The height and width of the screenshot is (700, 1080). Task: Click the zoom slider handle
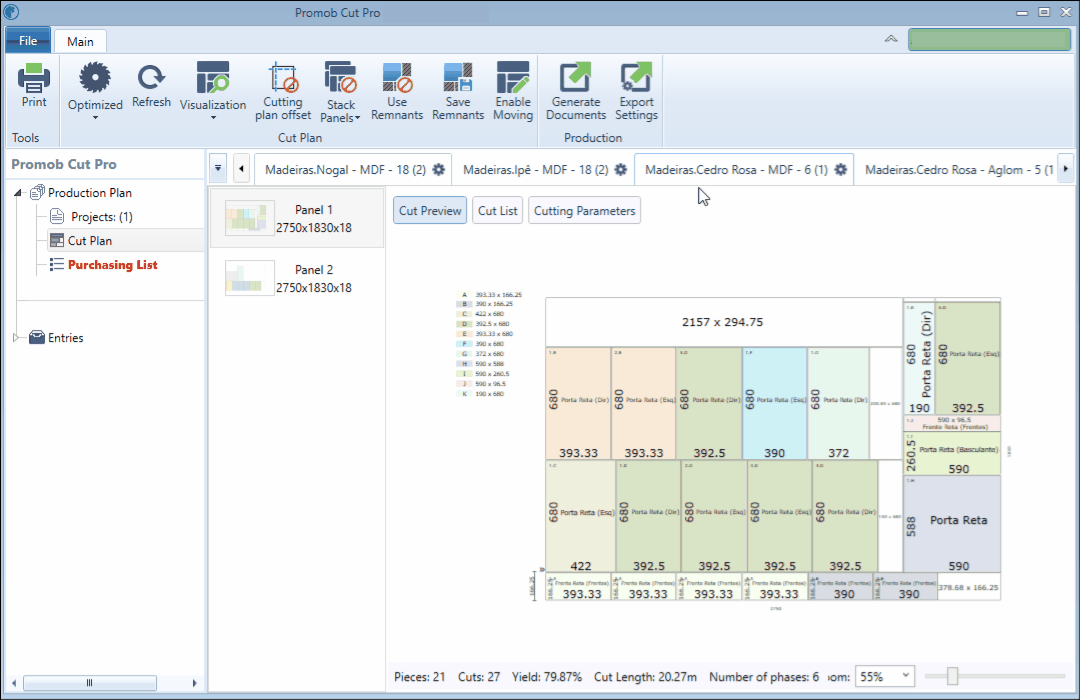pos(952,677)
